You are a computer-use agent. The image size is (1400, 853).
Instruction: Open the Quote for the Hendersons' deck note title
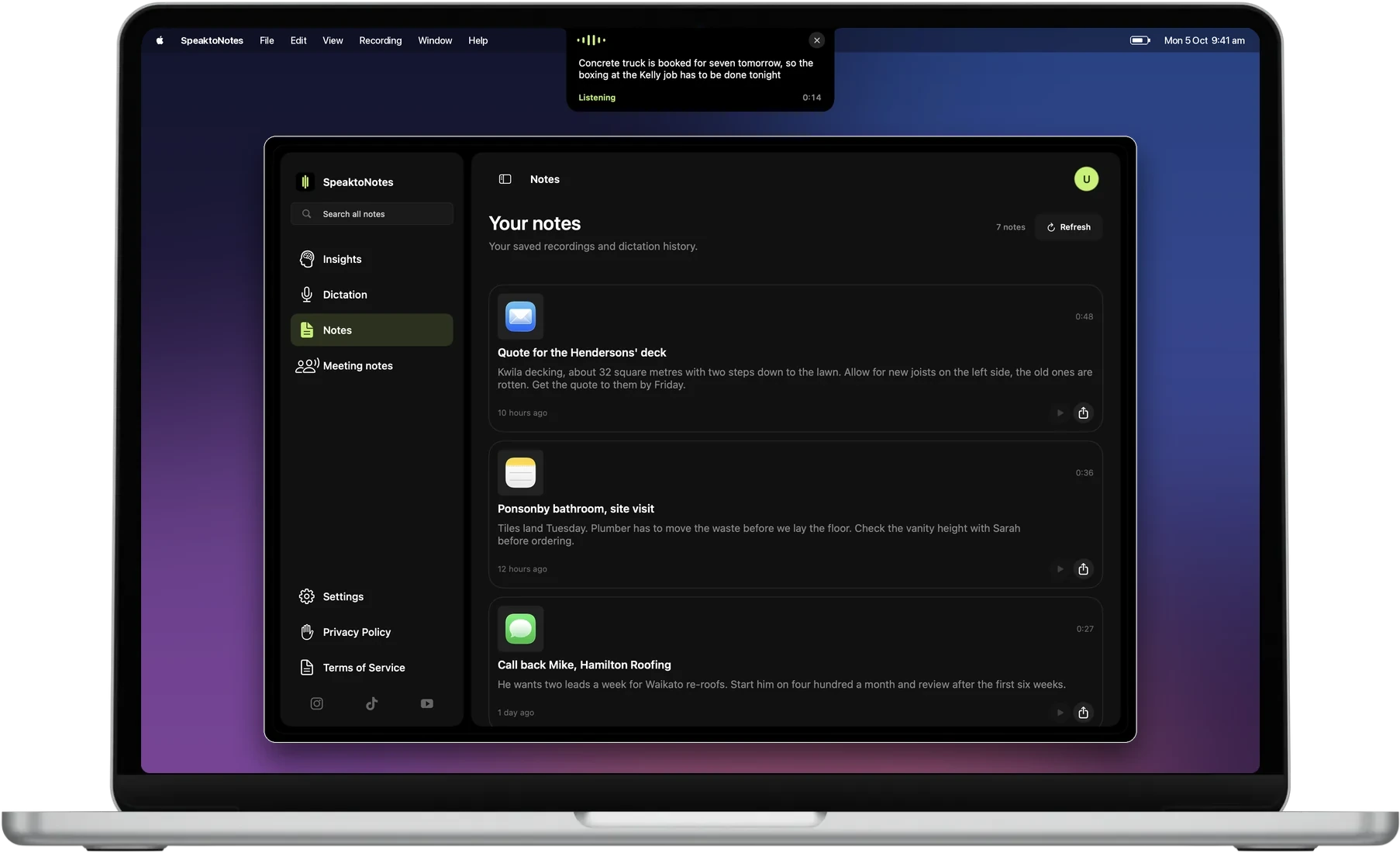(582, 352)
